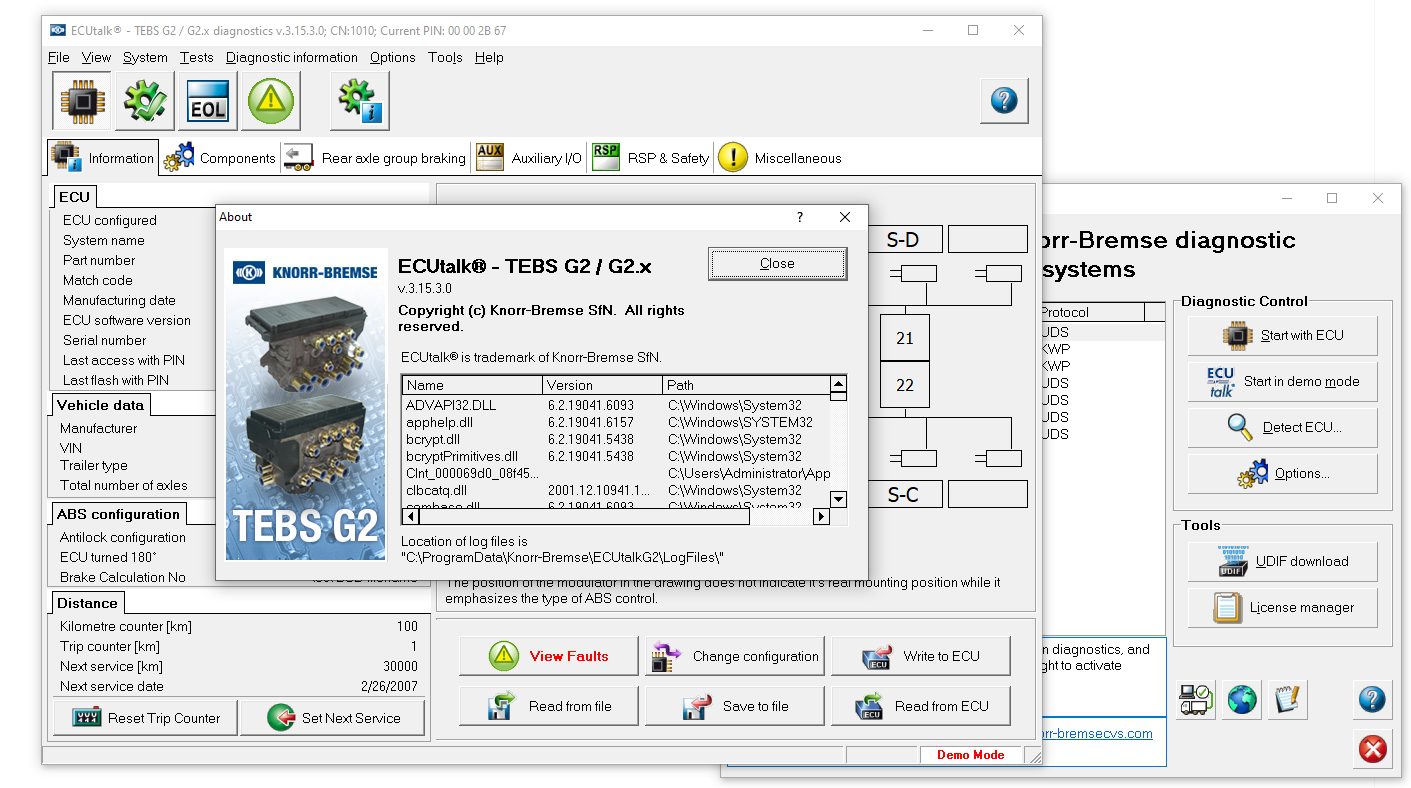Open the Tools menu
Screen dimensions: 1411x788
click(445, 57)
